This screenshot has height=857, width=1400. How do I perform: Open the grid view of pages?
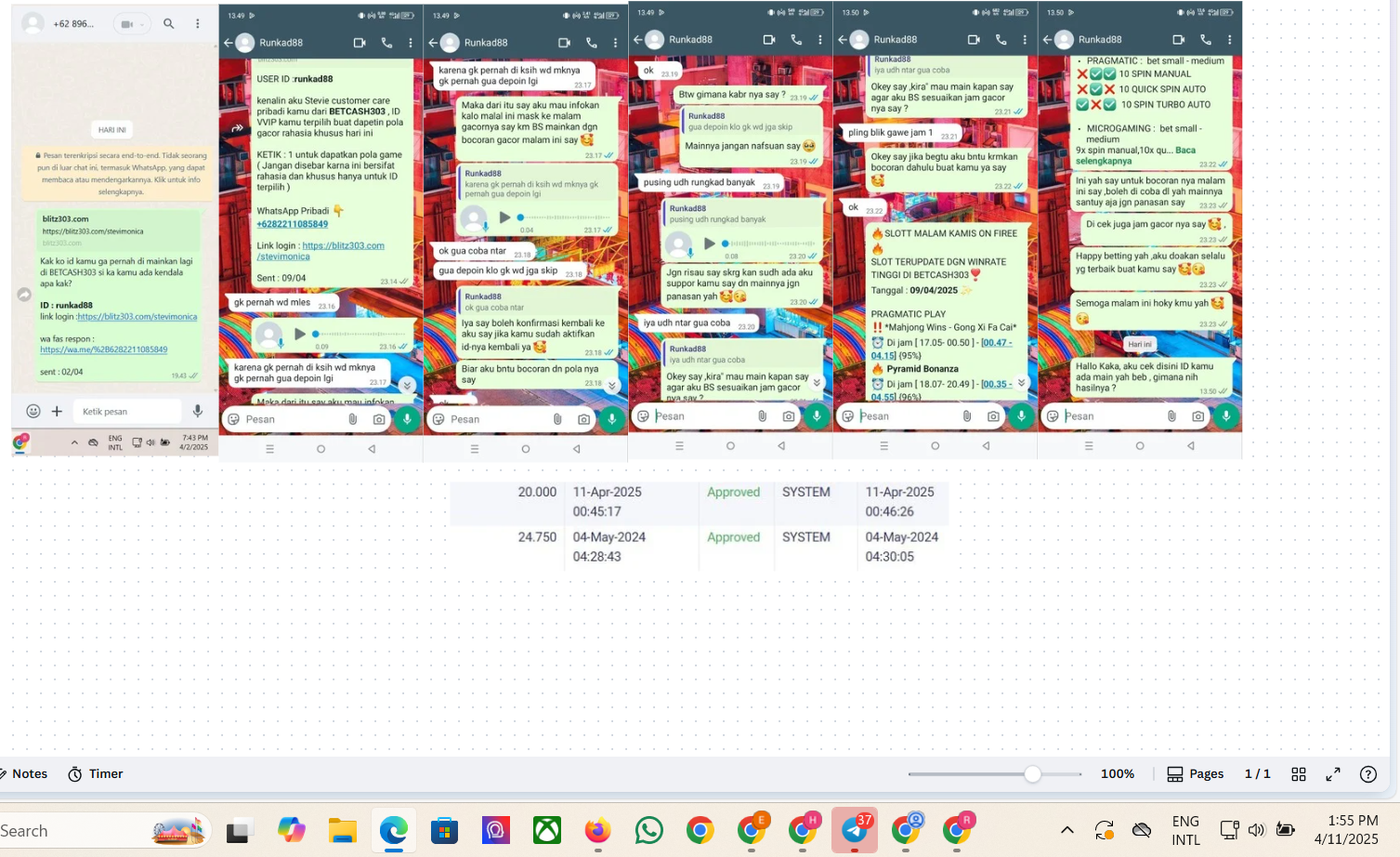click(x=1299, y=773)
